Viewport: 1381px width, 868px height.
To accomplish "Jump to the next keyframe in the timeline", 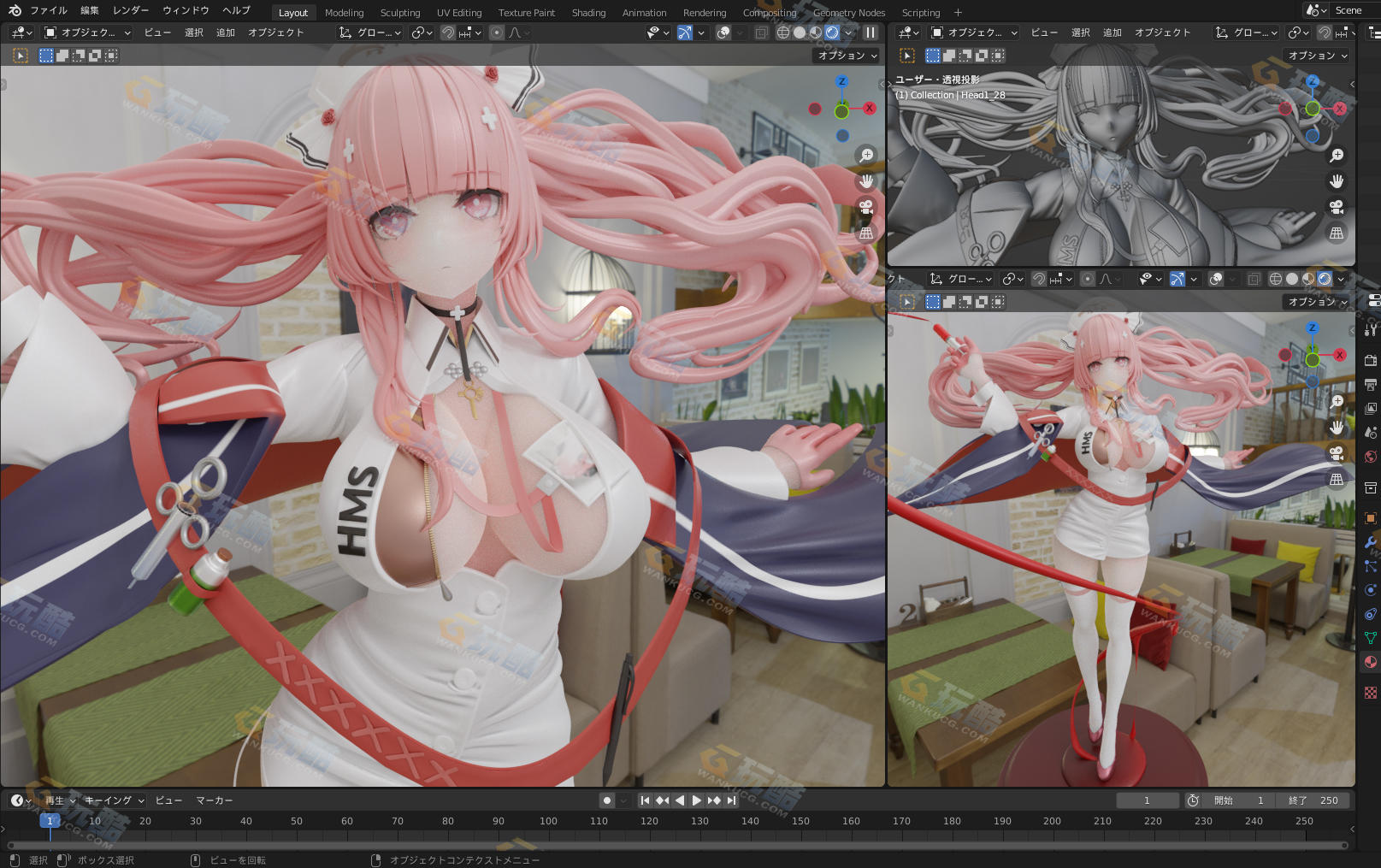I will click(714, 800).
